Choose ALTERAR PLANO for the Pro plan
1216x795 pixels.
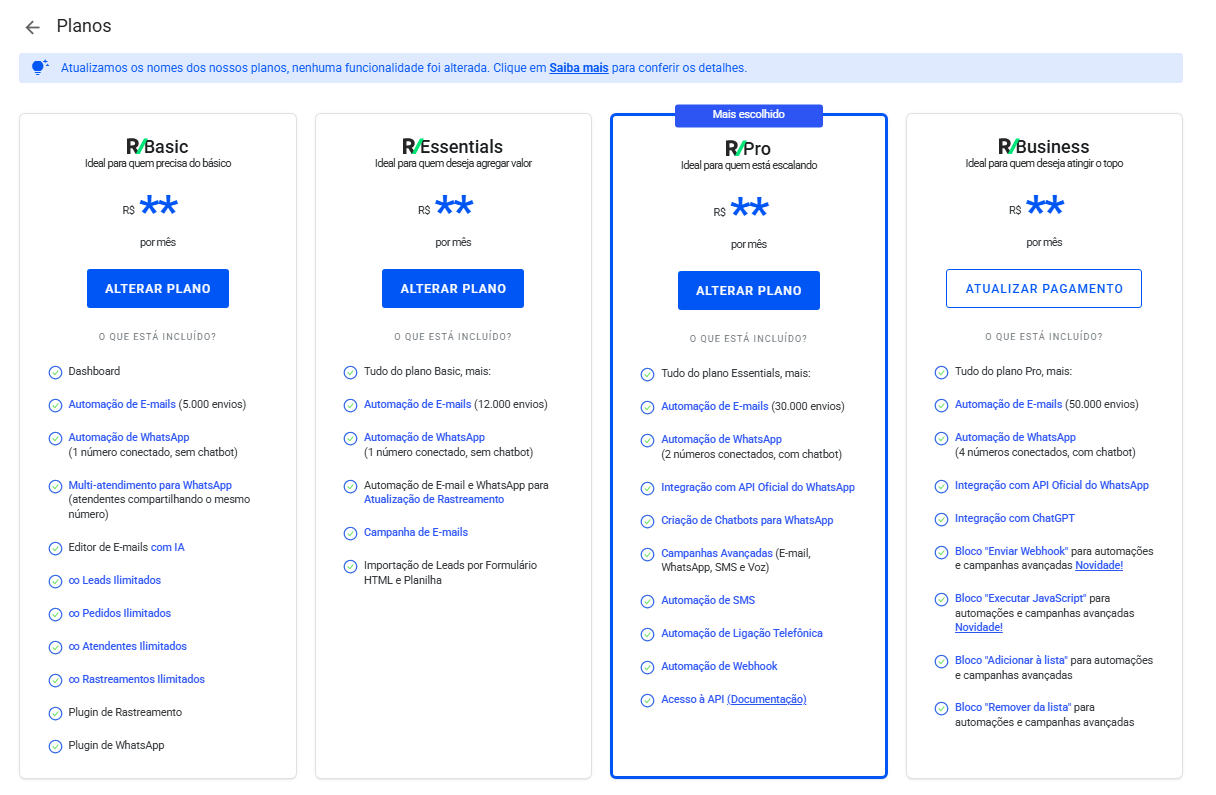[748, 291]
